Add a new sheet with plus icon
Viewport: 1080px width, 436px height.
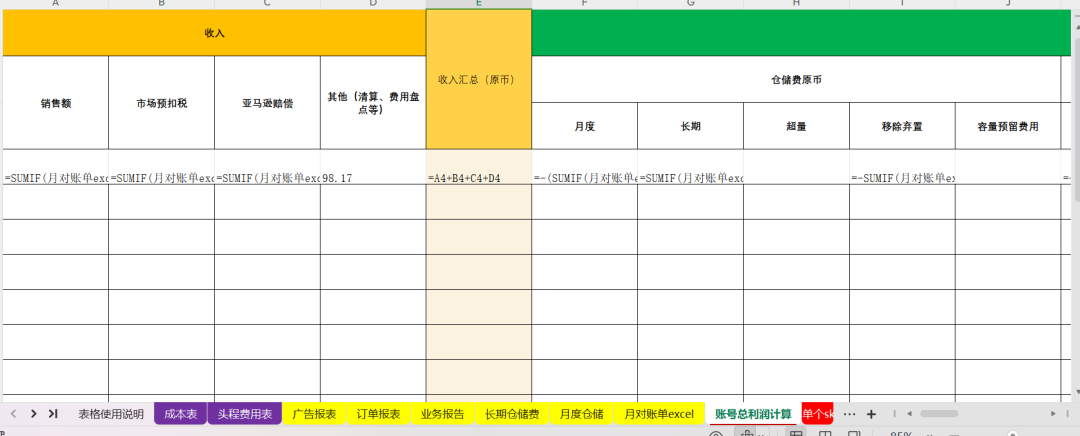[x=871, y=414]
